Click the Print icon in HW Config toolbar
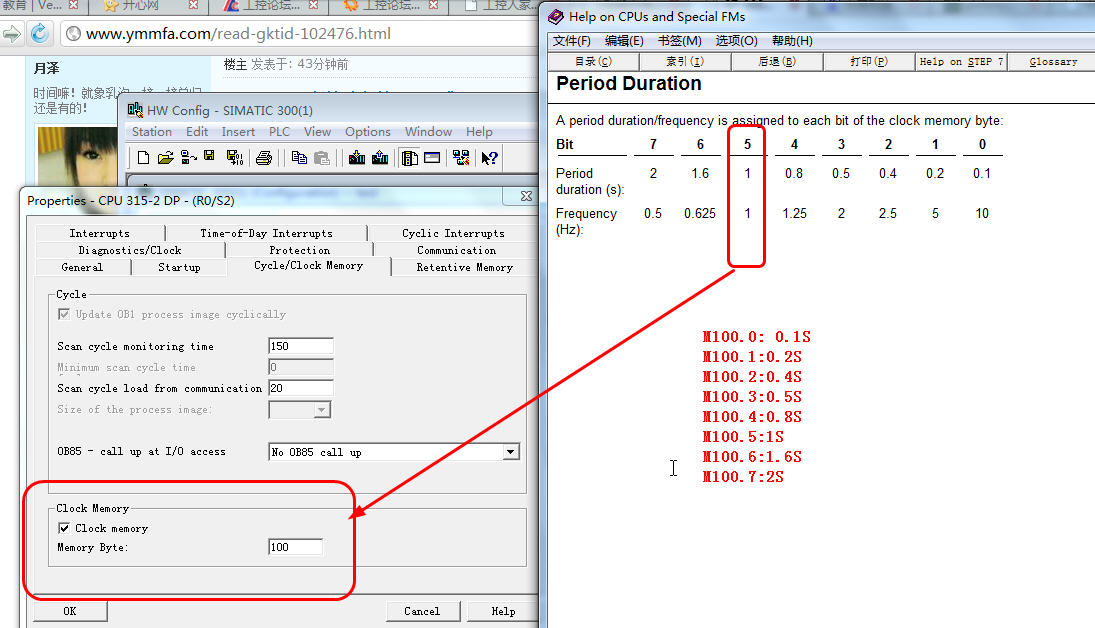The image size is (1095, 628). coord(264,157)
